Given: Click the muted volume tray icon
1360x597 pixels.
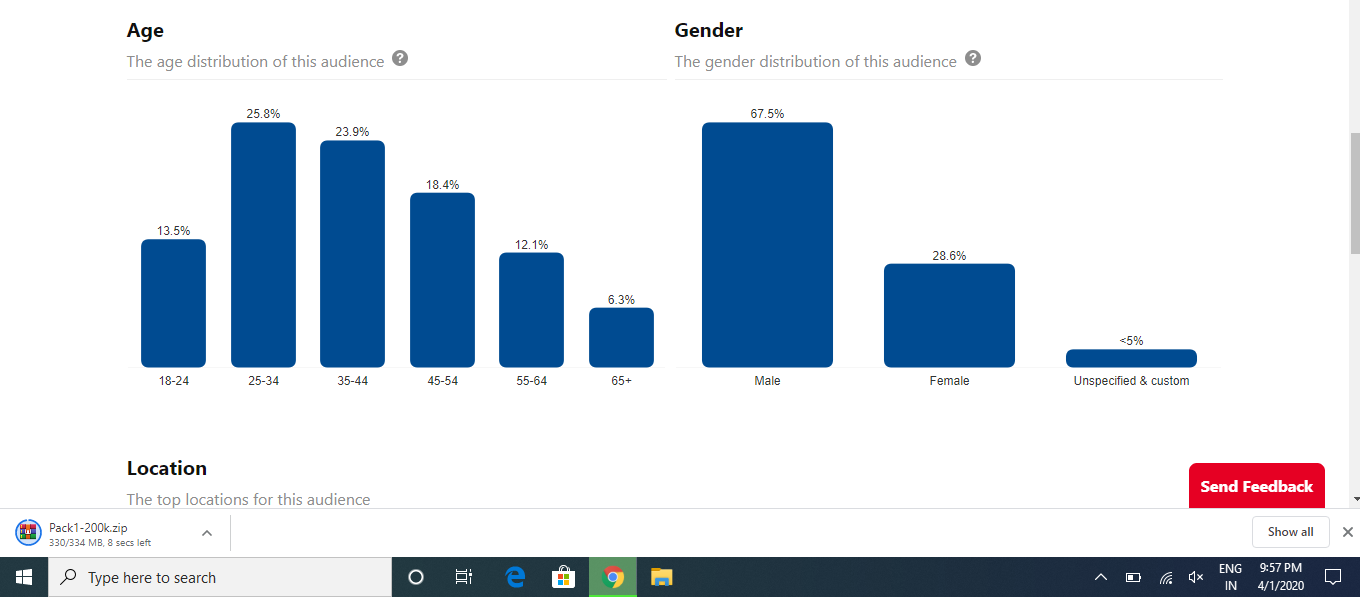Looking at the screenshot, I should pyautogui.click(x=1195, y=577).
